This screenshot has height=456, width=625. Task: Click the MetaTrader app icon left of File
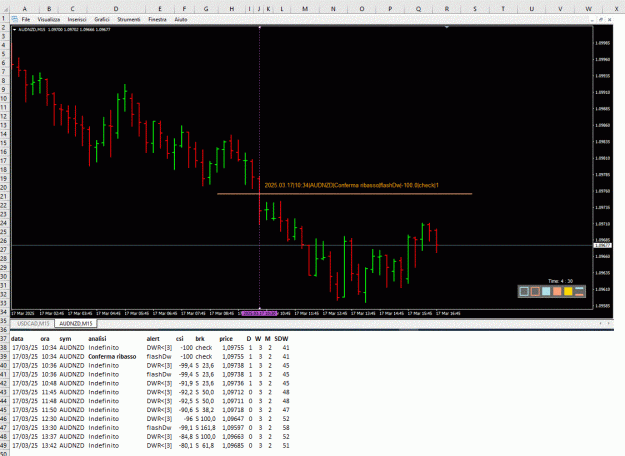pos(15,19)
